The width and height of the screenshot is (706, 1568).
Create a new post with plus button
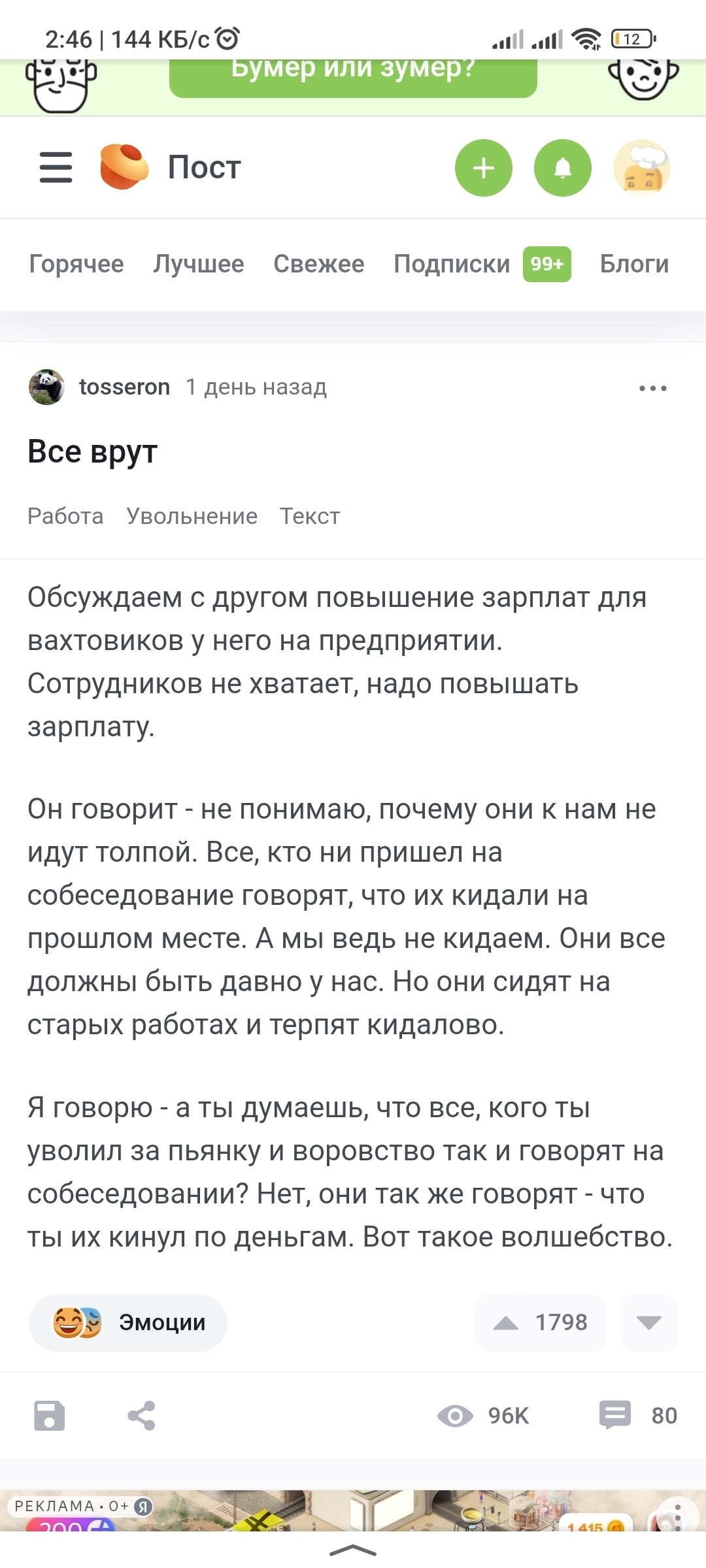coord(484,168)
